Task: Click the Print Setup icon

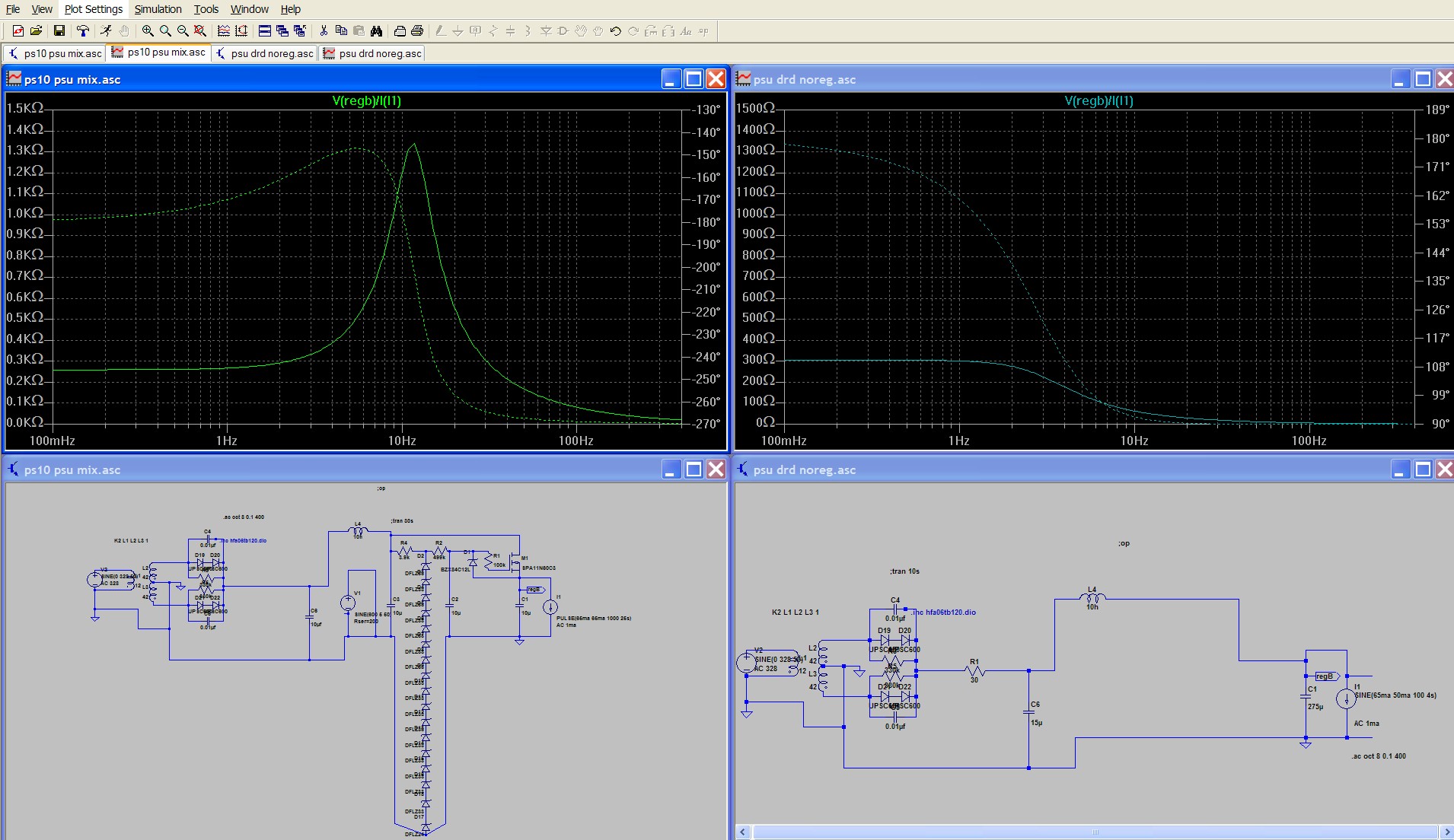Action: [x=400, y=31]
